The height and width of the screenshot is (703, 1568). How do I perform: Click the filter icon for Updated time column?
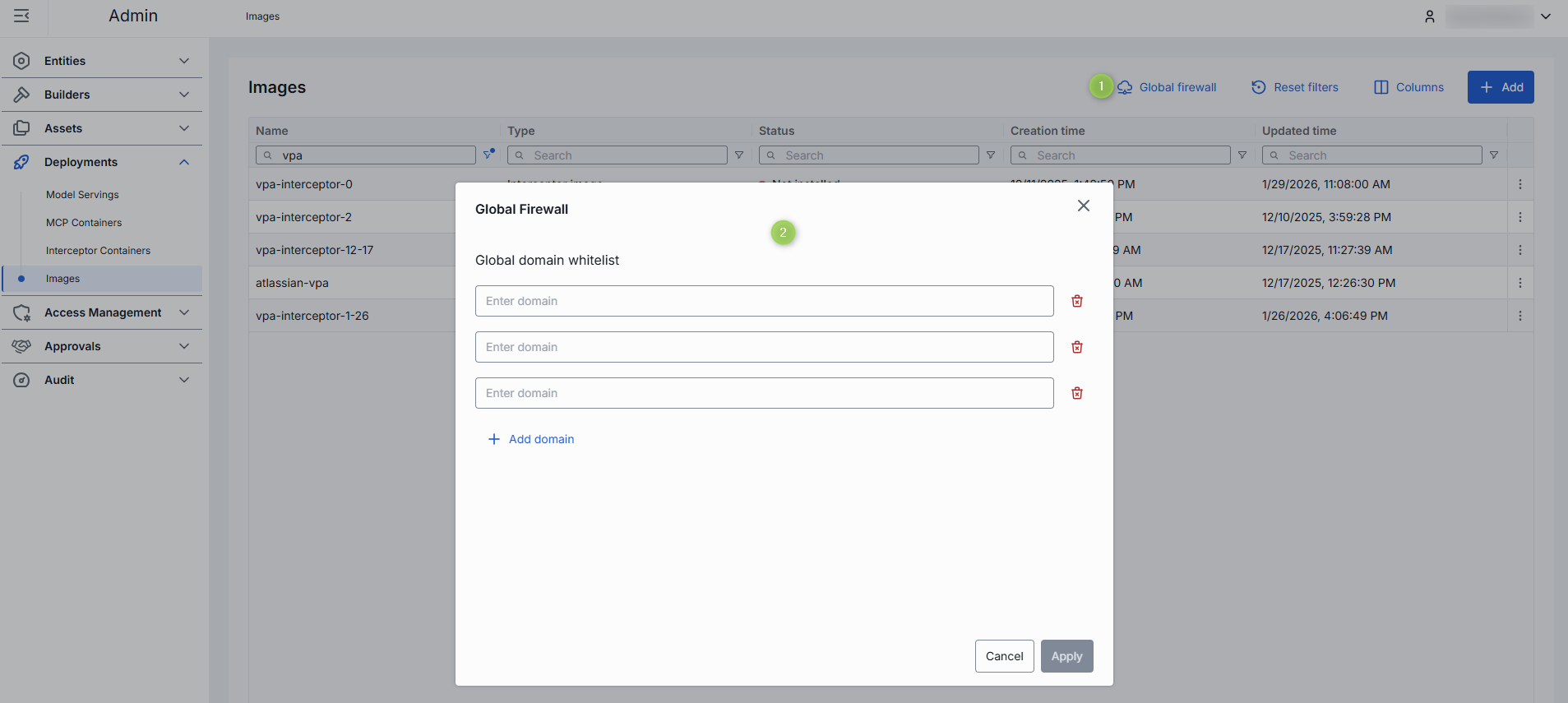(1494, 155)
